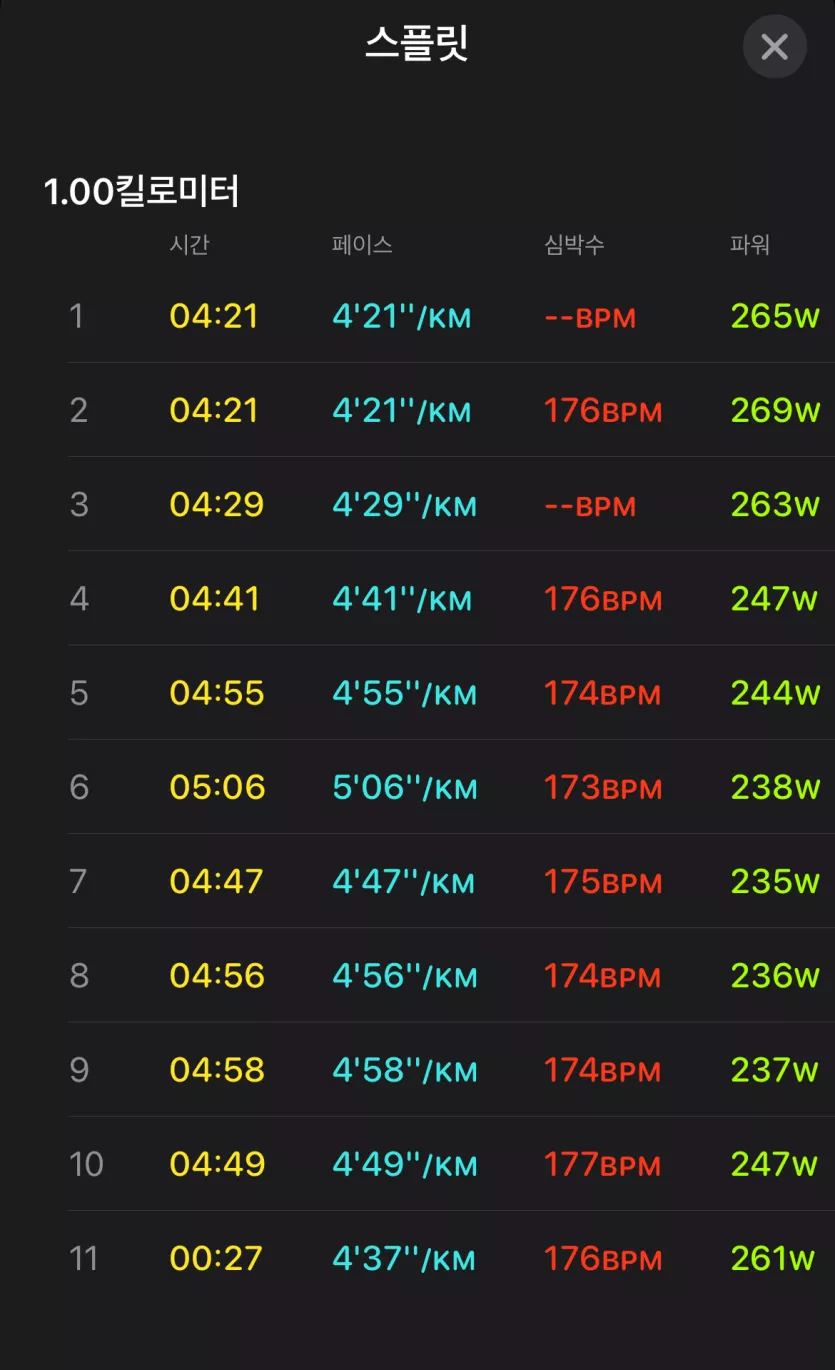Select the 심박수 column header
This screenshot has height=1370, width=835.
(x=574, y=245)
